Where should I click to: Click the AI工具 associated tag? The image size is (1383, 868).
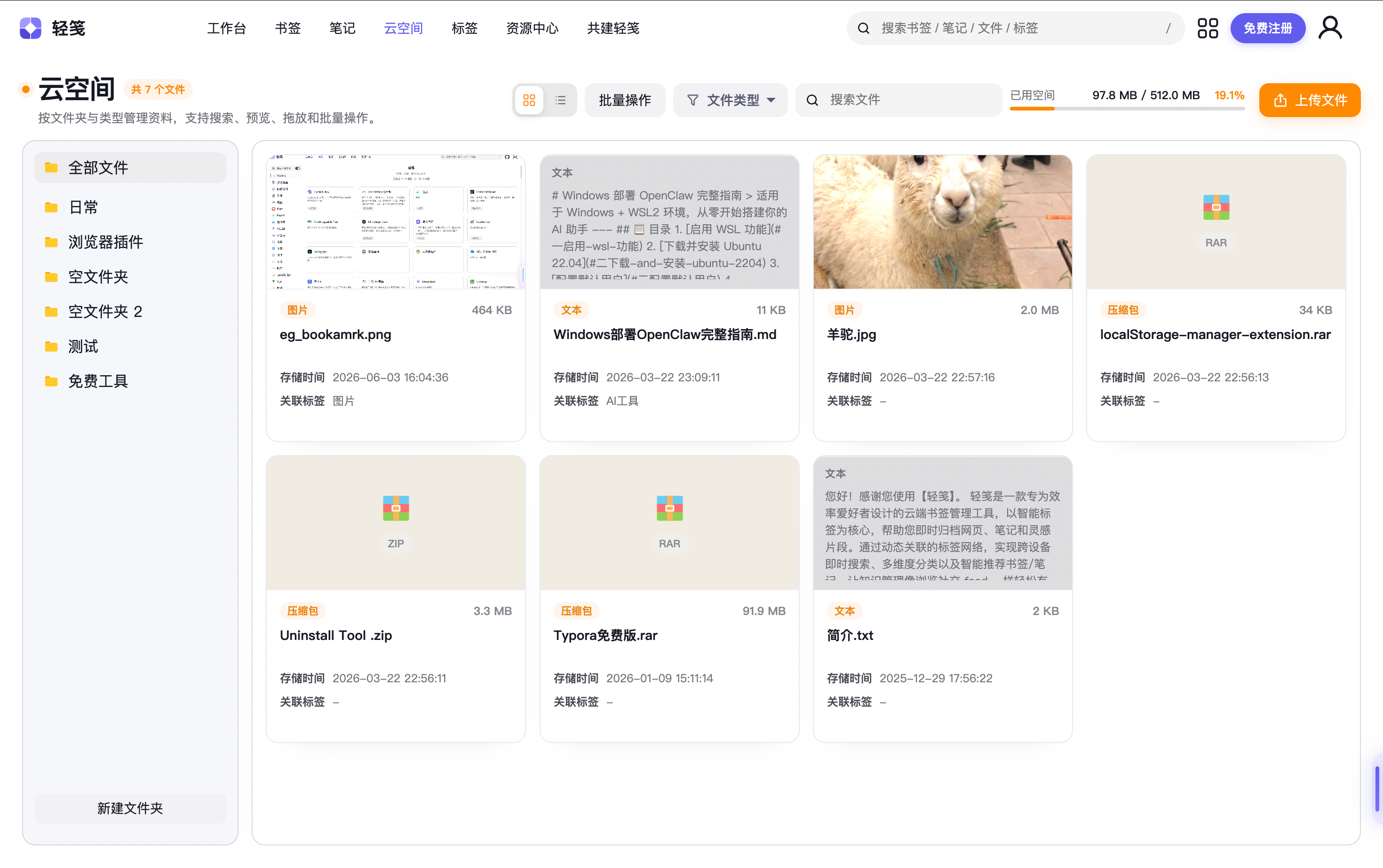point(622,401)
